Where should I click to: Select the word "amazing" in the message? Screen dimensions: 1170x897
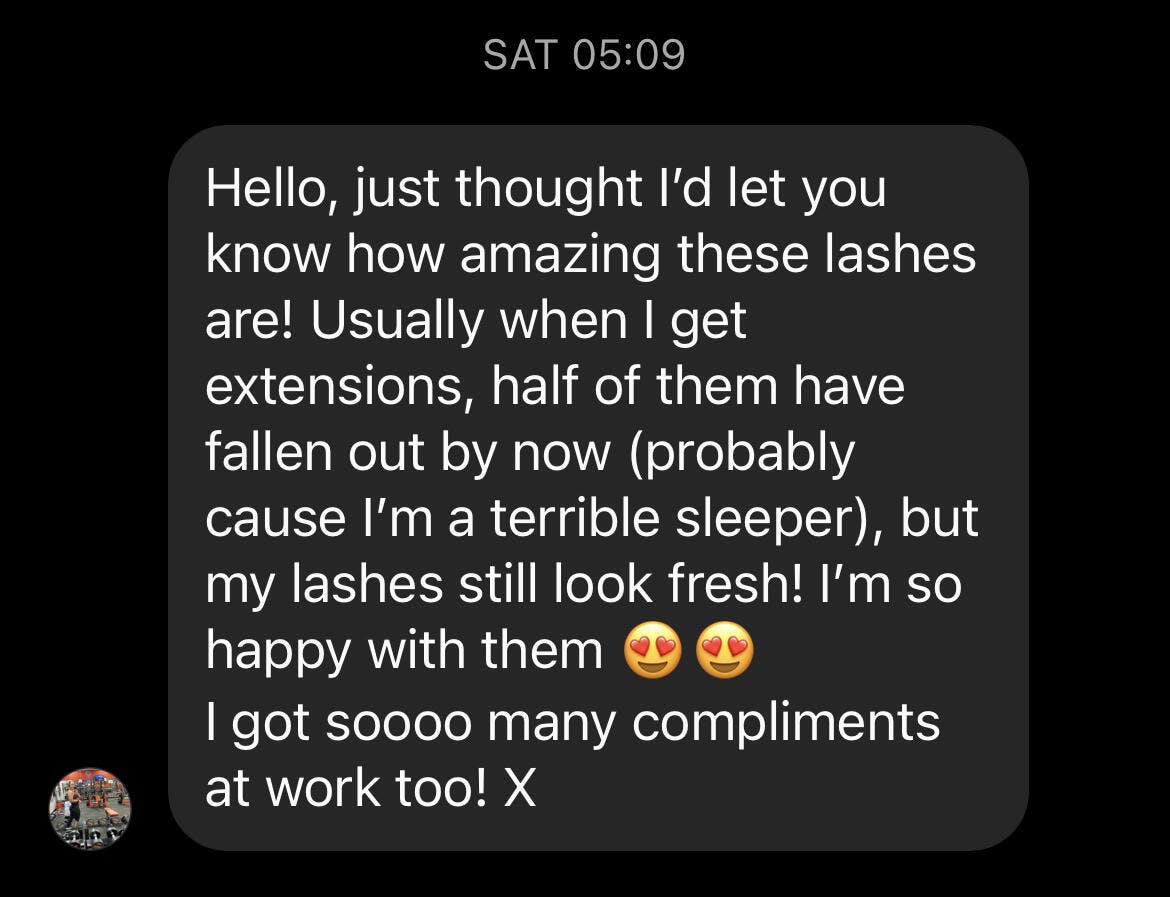point(561,255)
